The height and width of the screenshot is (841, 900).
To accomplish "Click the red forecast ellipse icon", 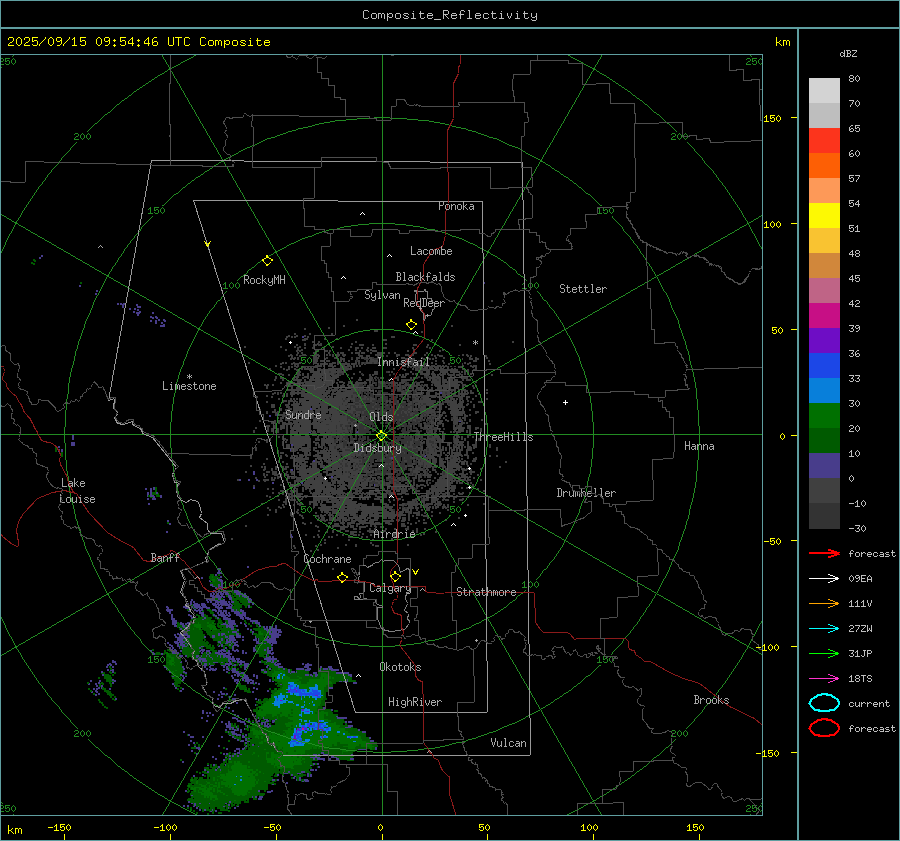I will [x=824, y=728].
